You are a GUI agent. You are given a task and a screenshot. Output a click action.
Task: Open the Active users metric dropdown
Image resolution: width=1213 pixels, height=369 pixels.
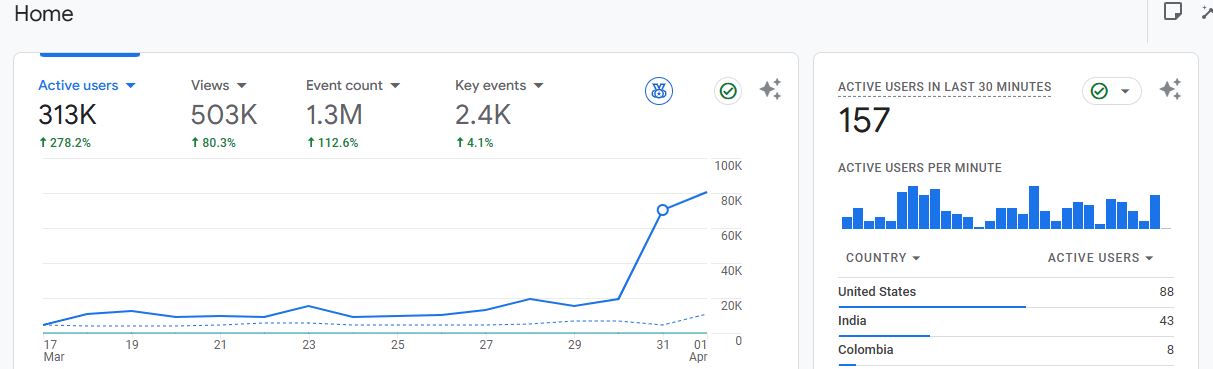coord(87,86)
